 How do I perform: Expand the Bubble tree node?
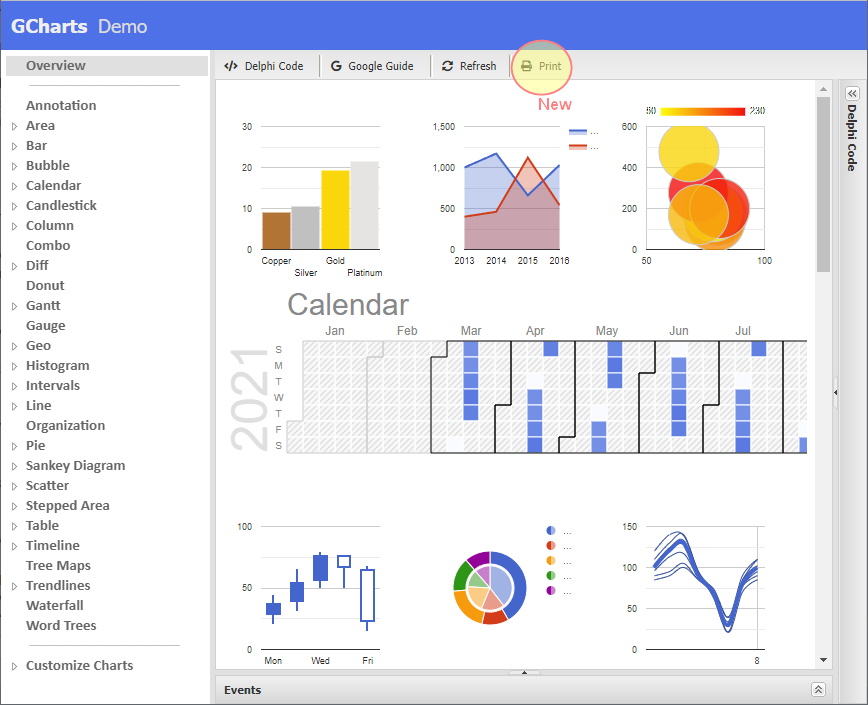coord(14,166)
